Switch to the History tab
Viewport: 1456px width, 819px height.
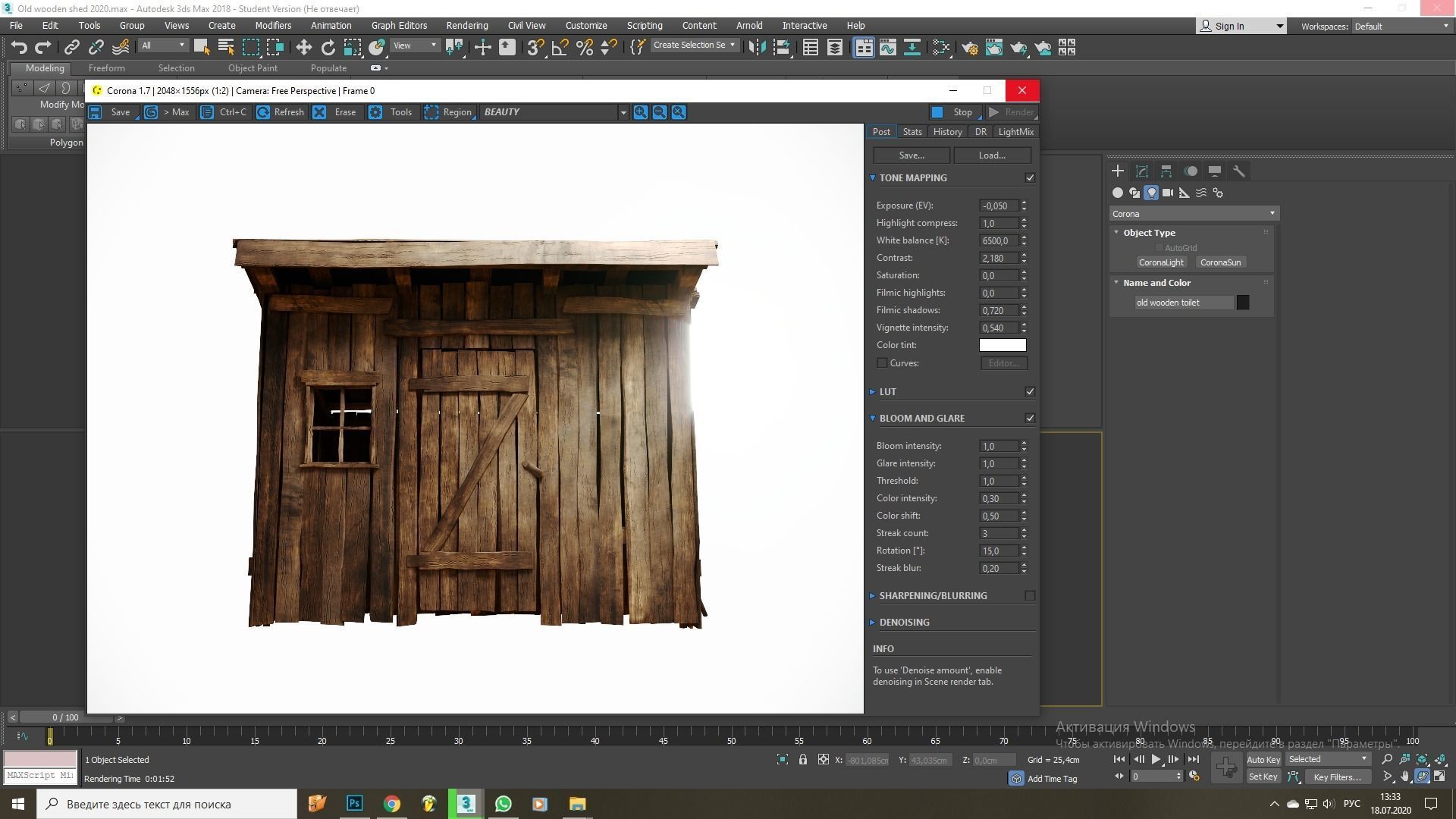pyautogui.click(x=947, y=131)
